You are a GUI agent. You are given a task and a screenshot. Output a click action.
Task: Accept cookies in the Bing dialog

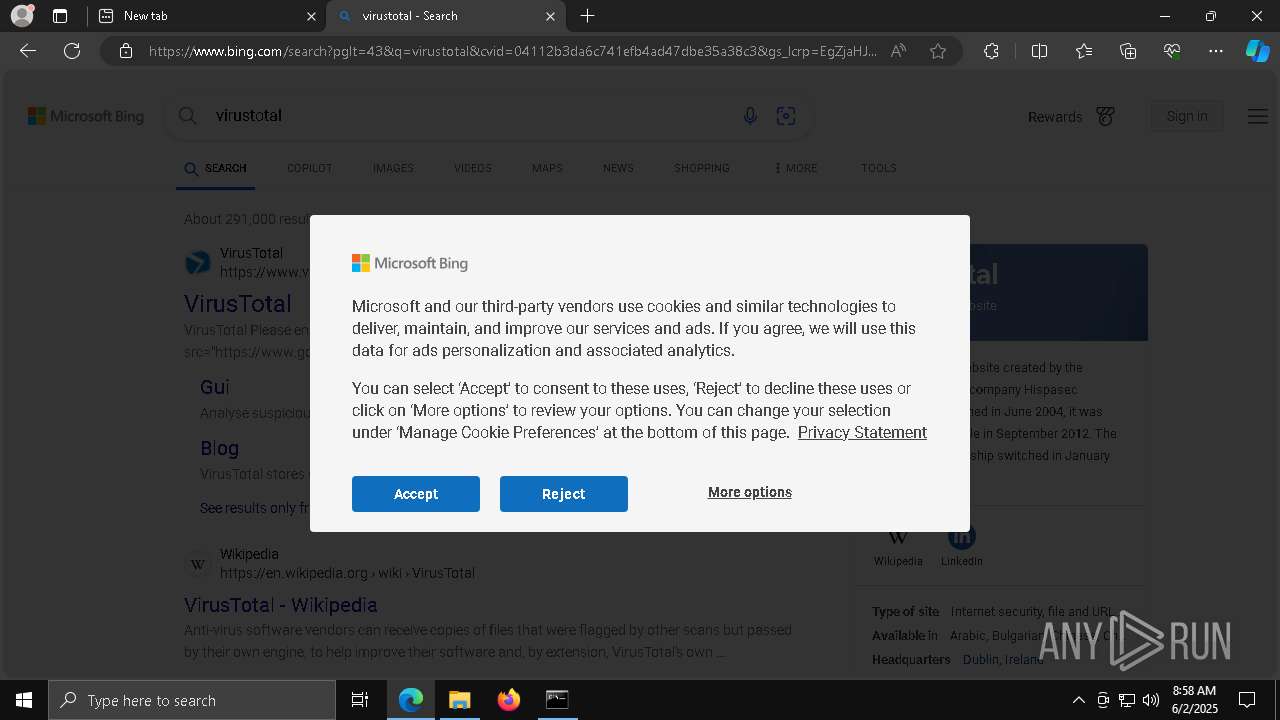pos(416,494)
